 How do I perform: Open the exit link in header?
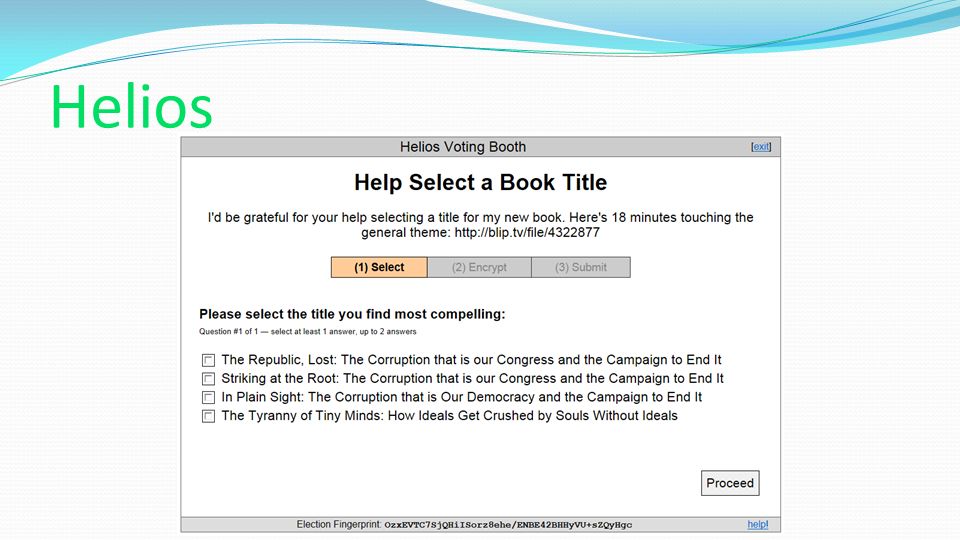coord(761,147)
